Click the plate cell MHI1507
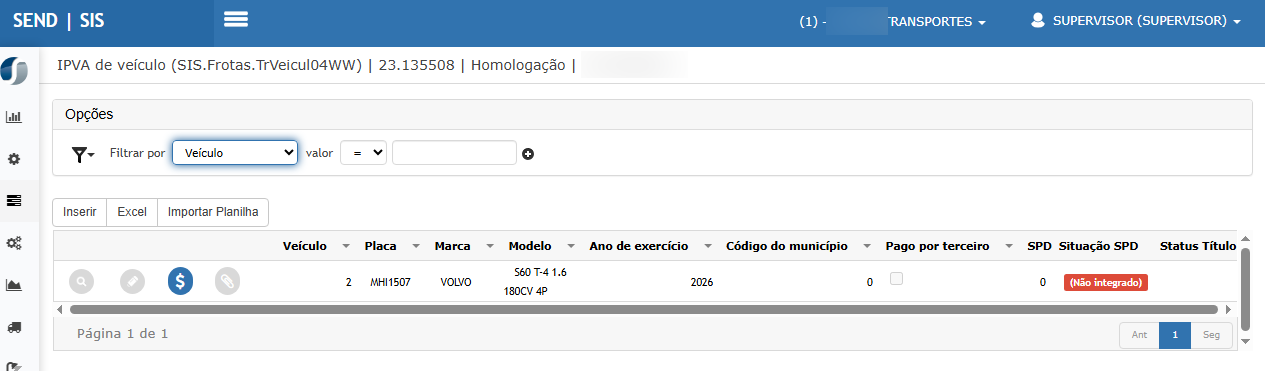Viewport: 1265px width, 371px height. 390,283
